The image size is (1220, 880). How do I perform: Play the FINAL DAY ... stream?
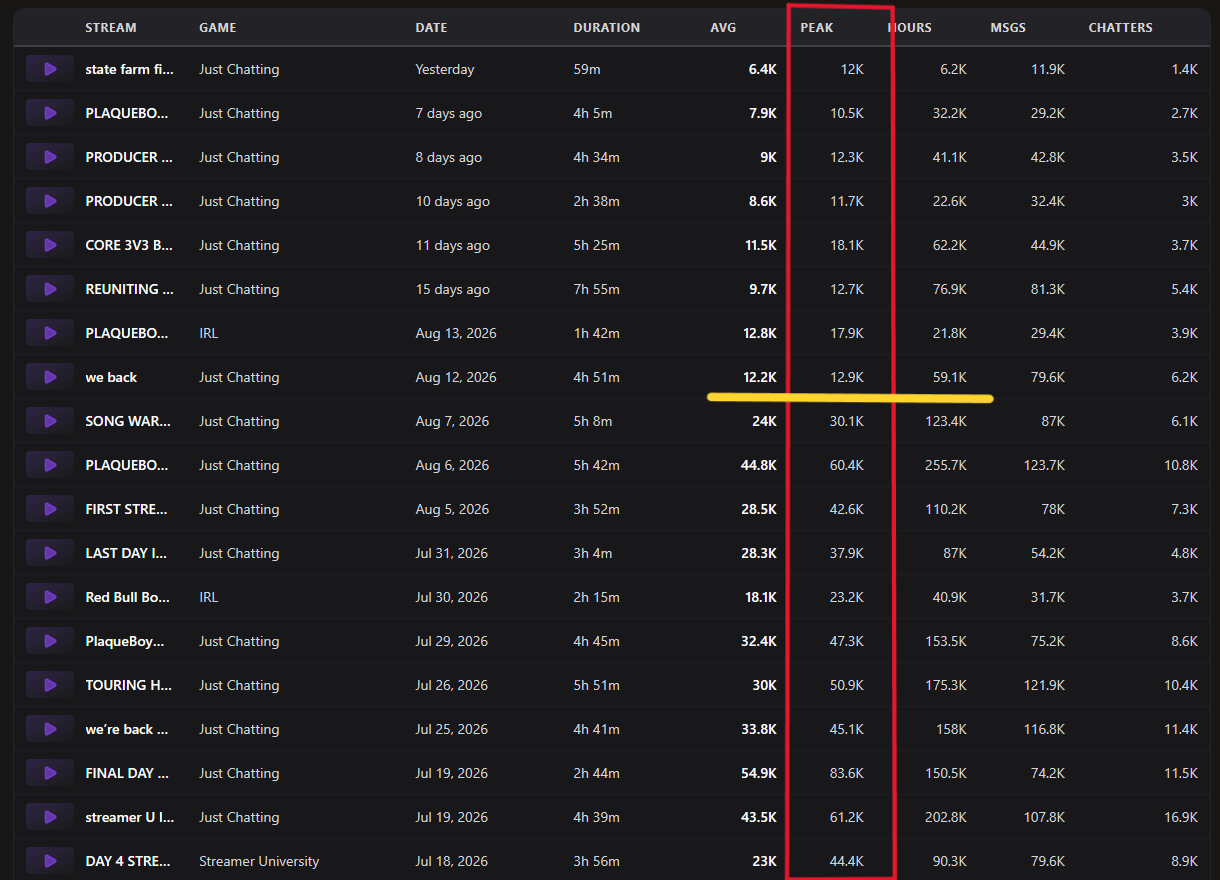(50, 773)
